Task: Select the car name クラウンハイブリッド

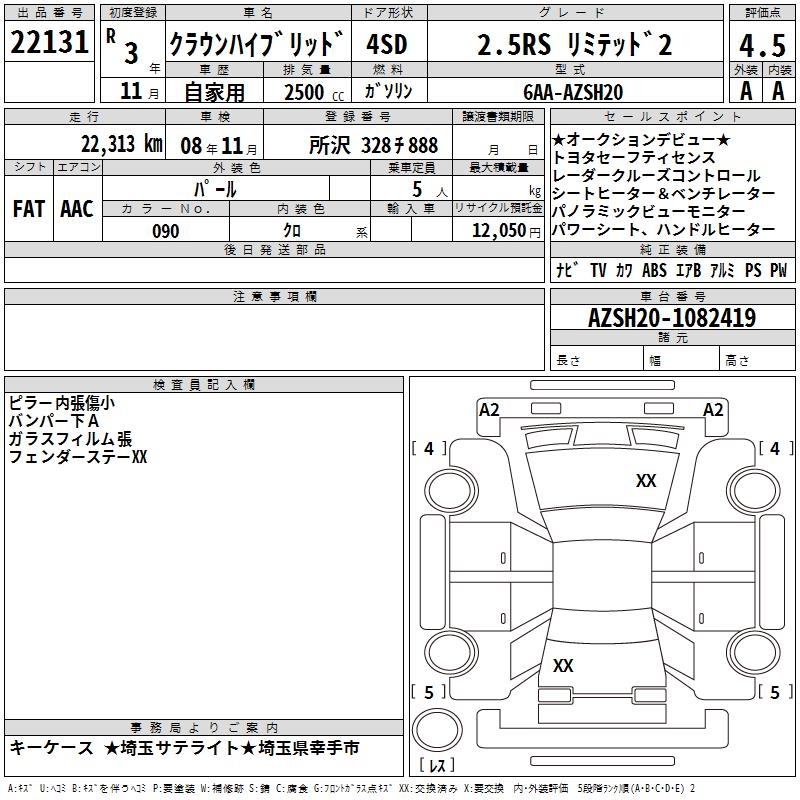Action: pos(257,46)
